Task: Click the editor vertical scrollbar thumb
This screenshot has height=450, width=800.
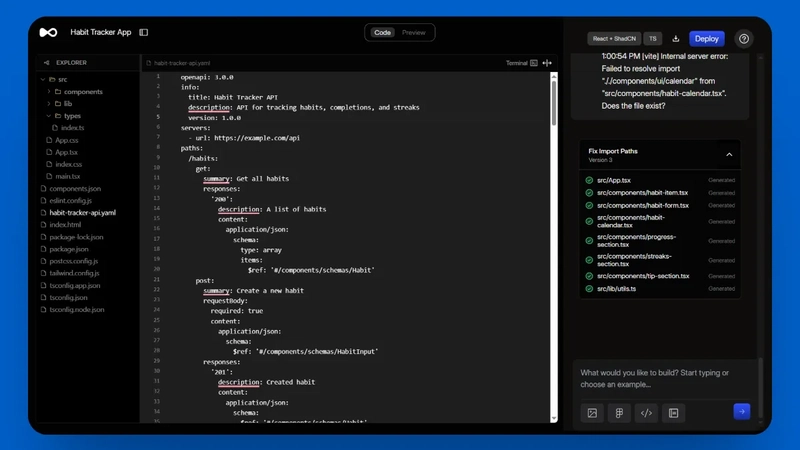Action: (x=554, y=102)
